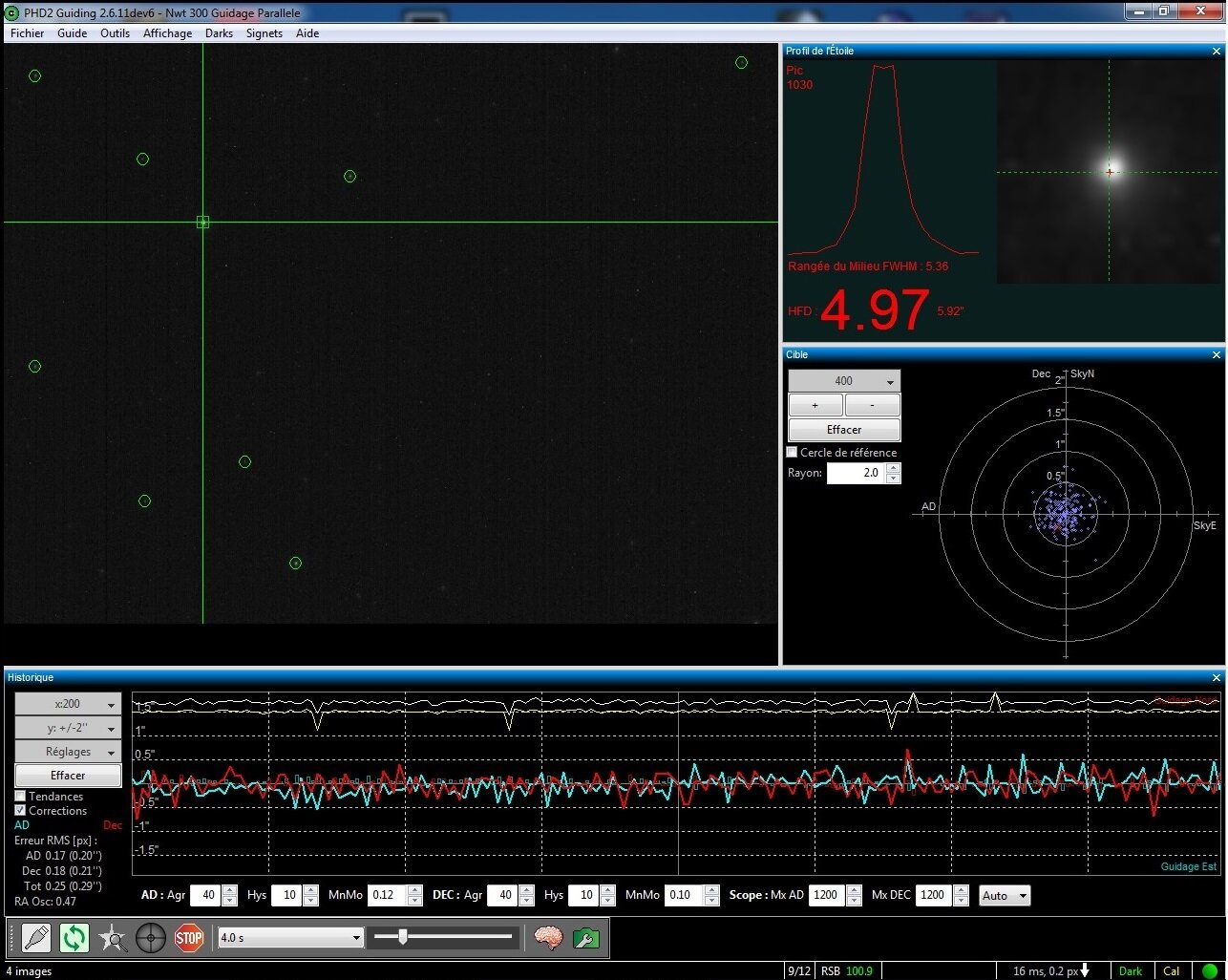1228x980 pixels.
Task: Open camera settings wrench icon
Action: [586, 938]
